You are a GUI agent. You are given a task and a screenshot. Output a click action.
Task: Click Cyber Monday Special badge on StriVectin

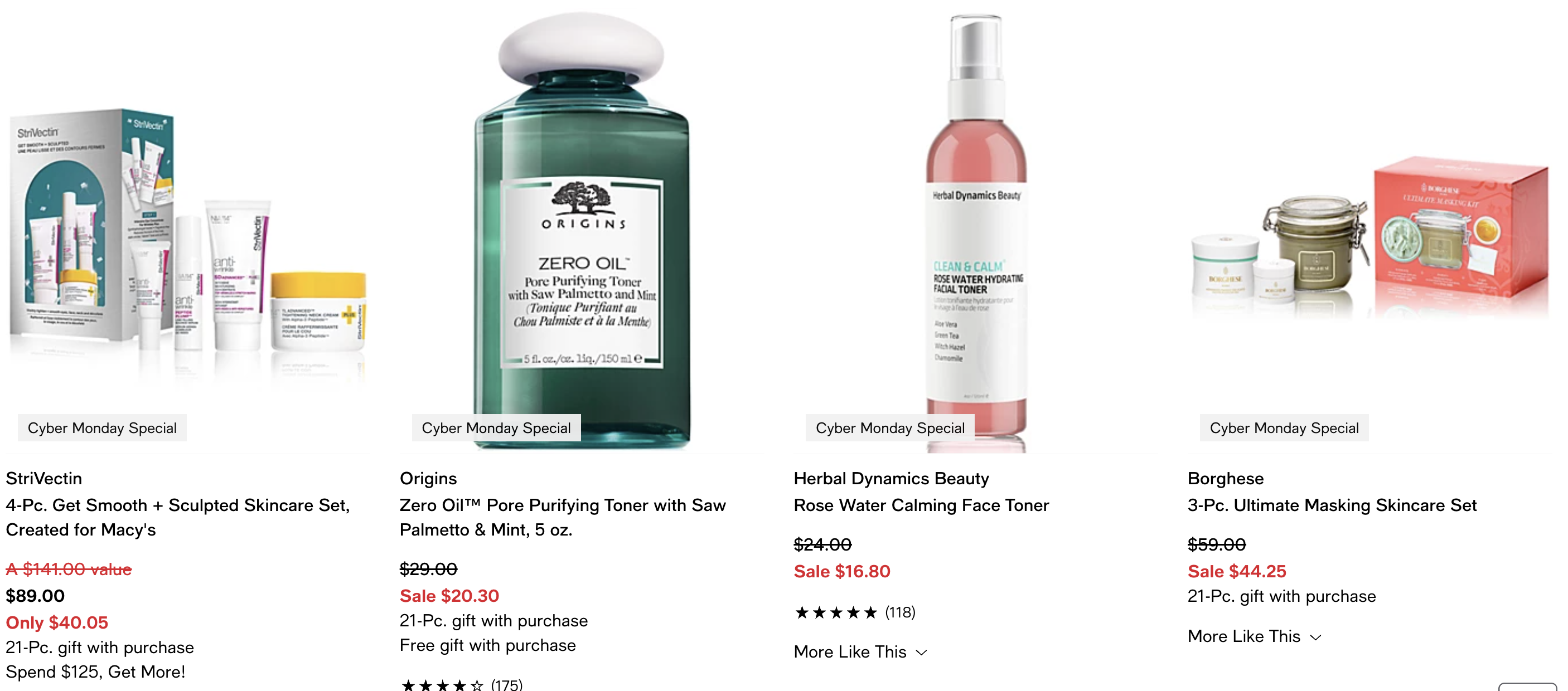pos(102,427)
